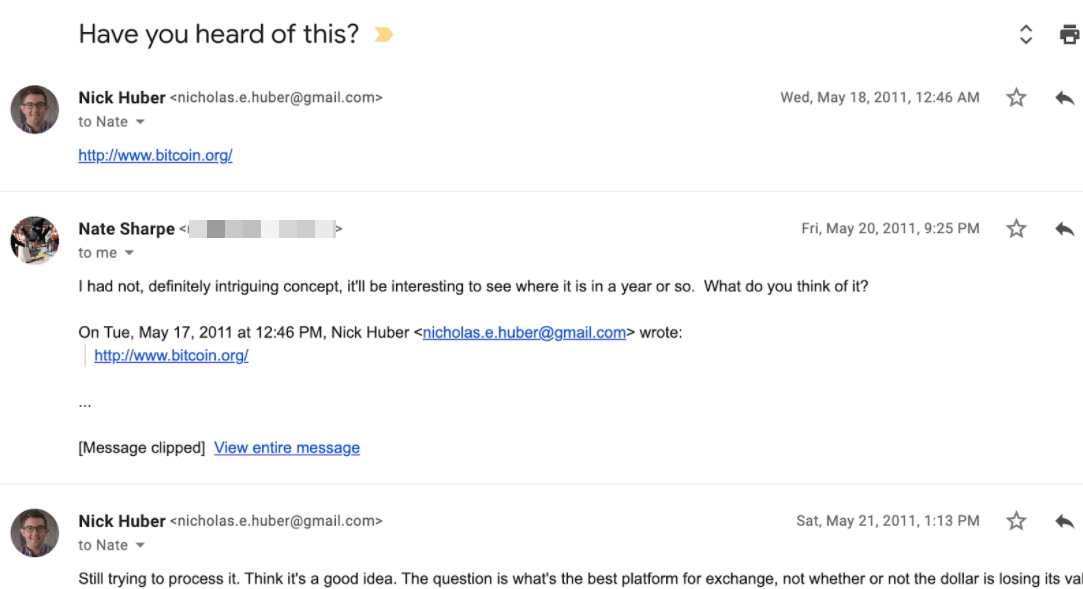This screenshot has height=589, width=1083.
Task: Reply to Nick Huber's May 18 message
Action: point(1064,98)
